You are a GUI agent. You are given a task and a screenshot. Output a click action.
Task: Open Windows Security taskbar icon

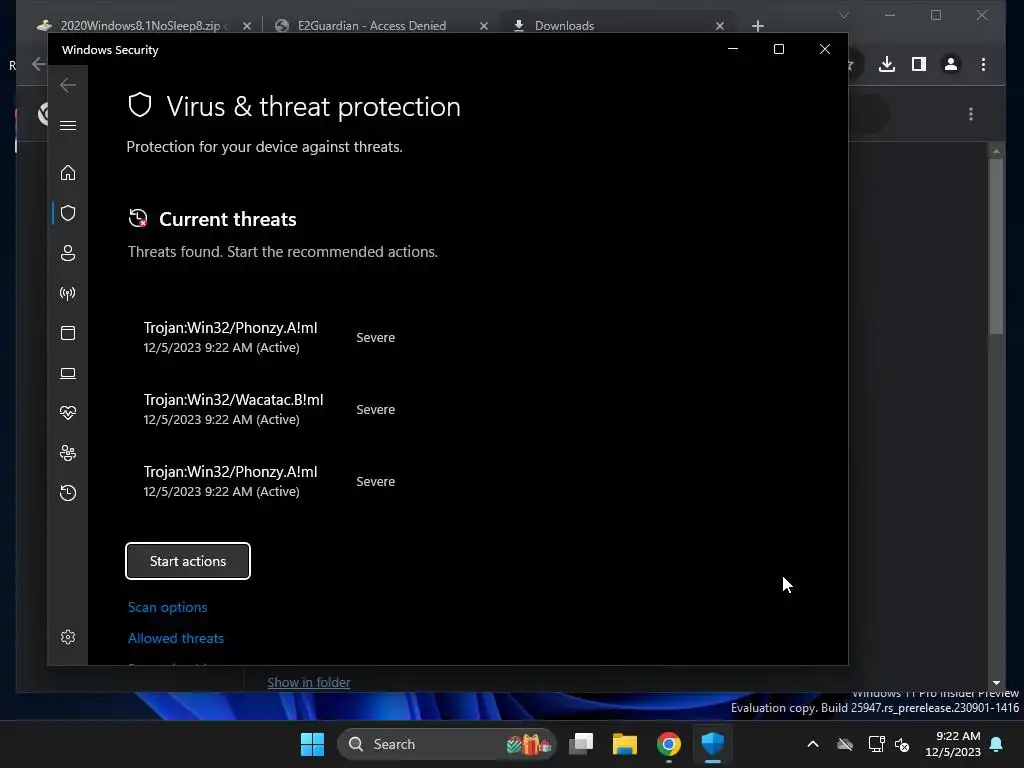712,744
